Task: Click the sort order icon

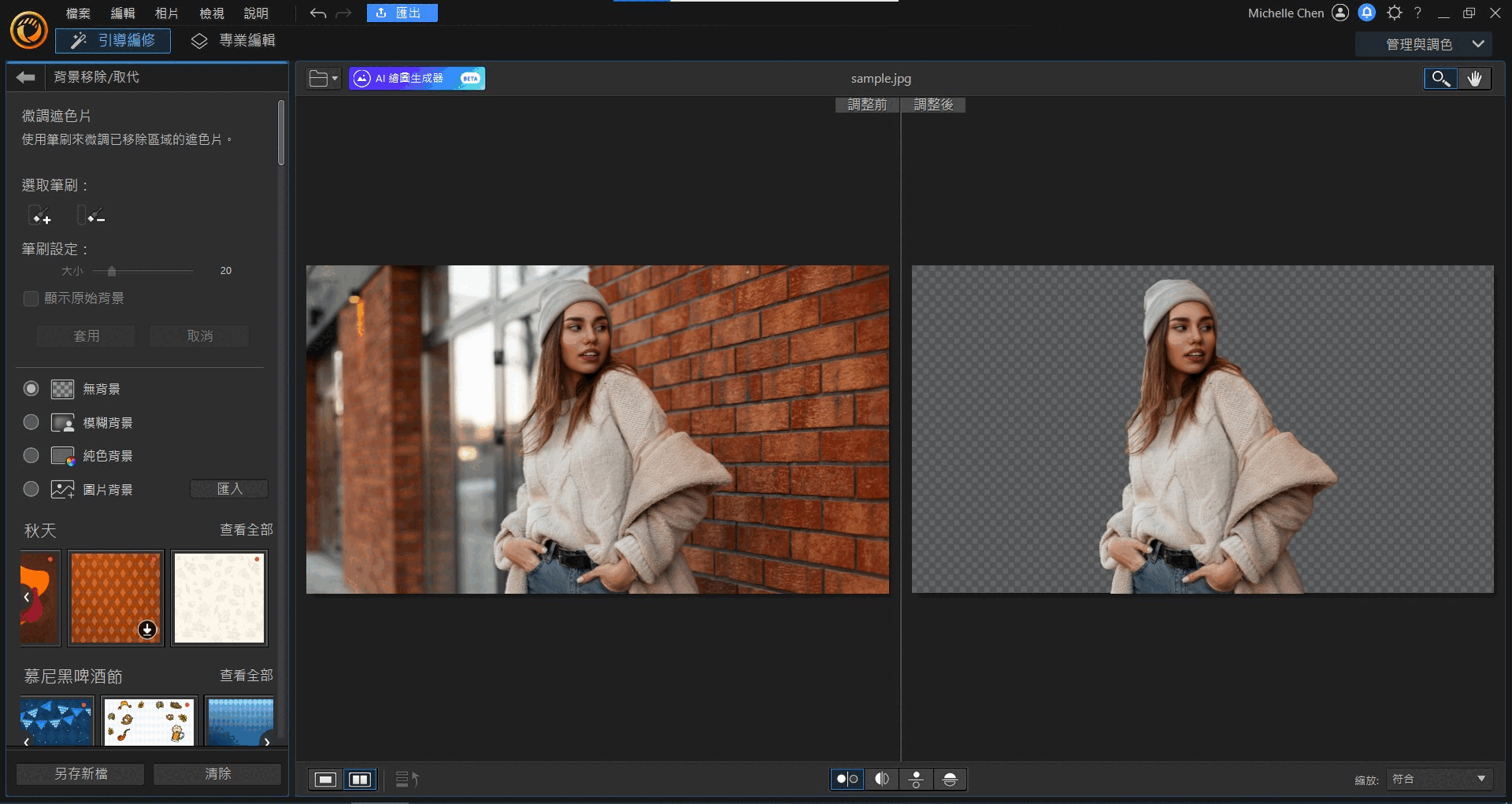Action: pyautogui.click(x=406, y=779)
